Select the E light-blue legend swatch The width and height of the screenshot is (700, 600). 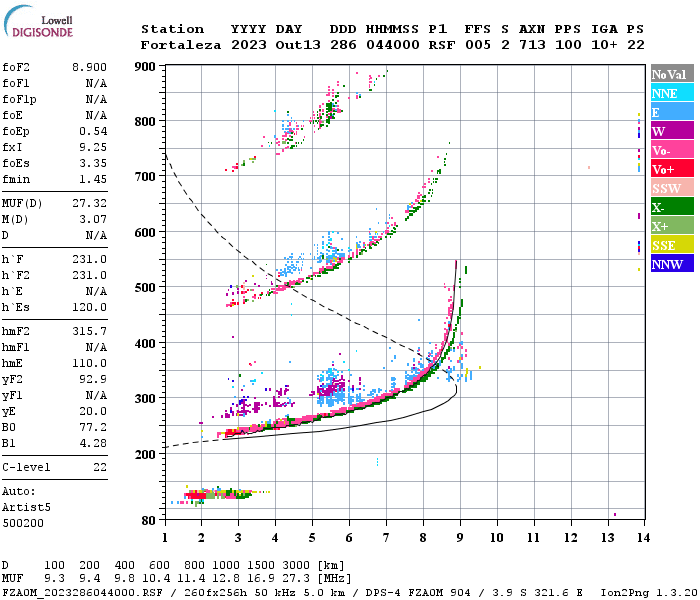pyautogui.click(x=672, y=112)
